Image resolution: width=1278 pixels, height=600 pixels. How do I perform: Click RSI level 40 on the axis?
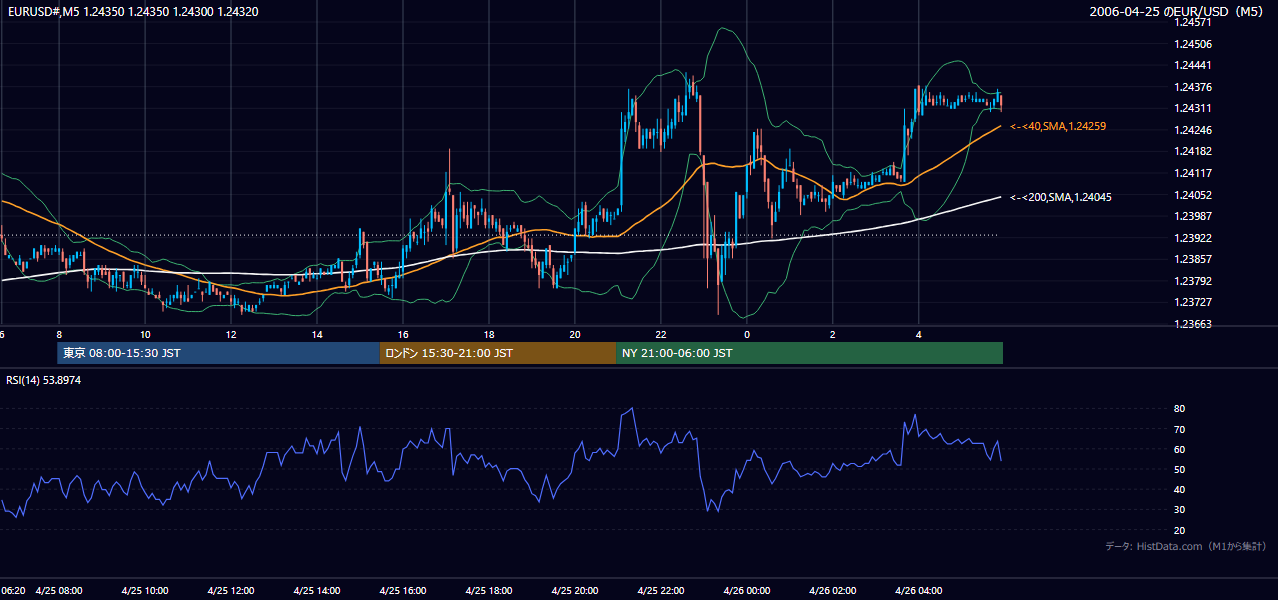(1179, 489)
